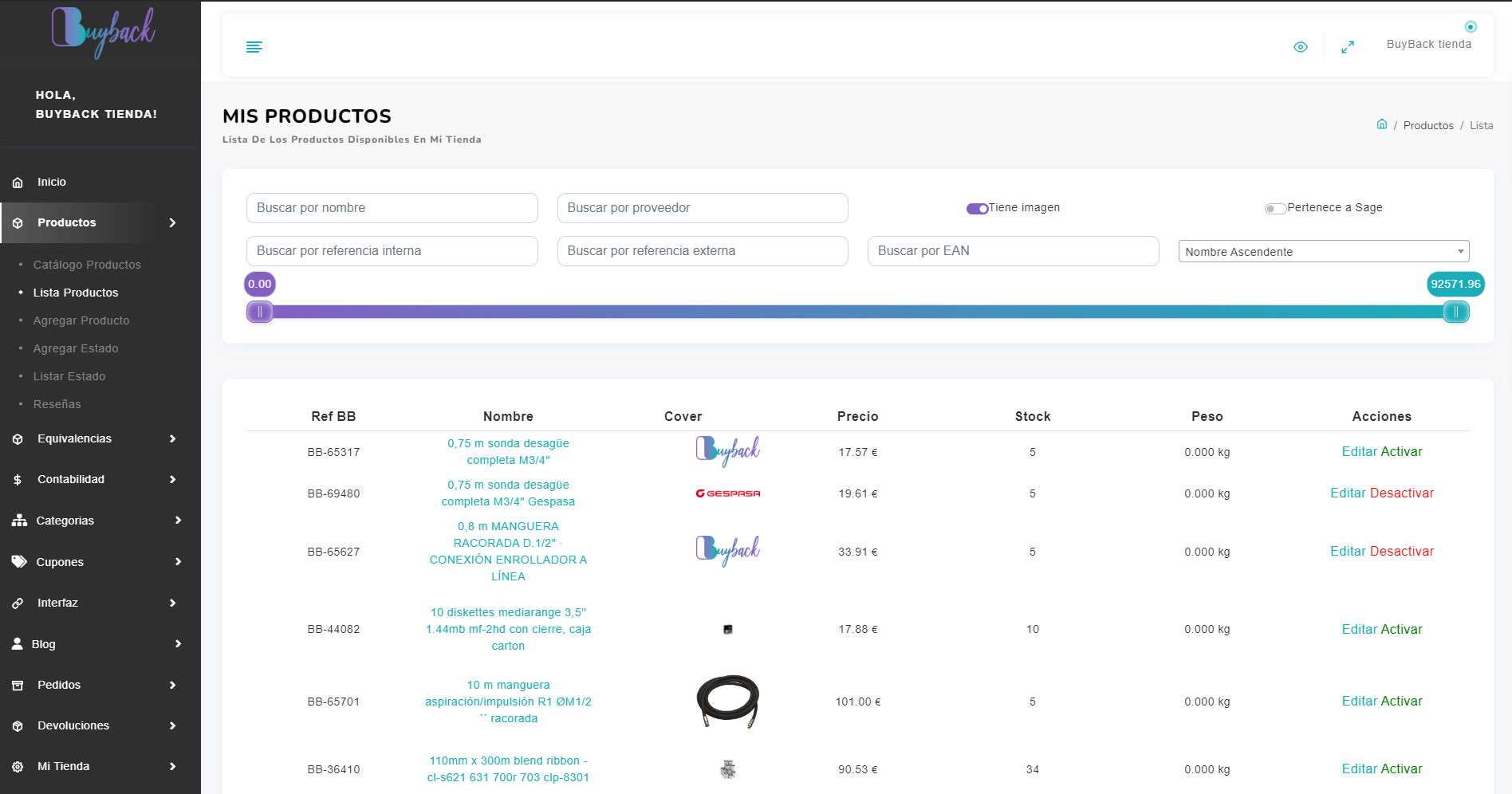1512x794 pixels.
Task: Click the Contabilidad dollar icon
Action: [16, 479]
